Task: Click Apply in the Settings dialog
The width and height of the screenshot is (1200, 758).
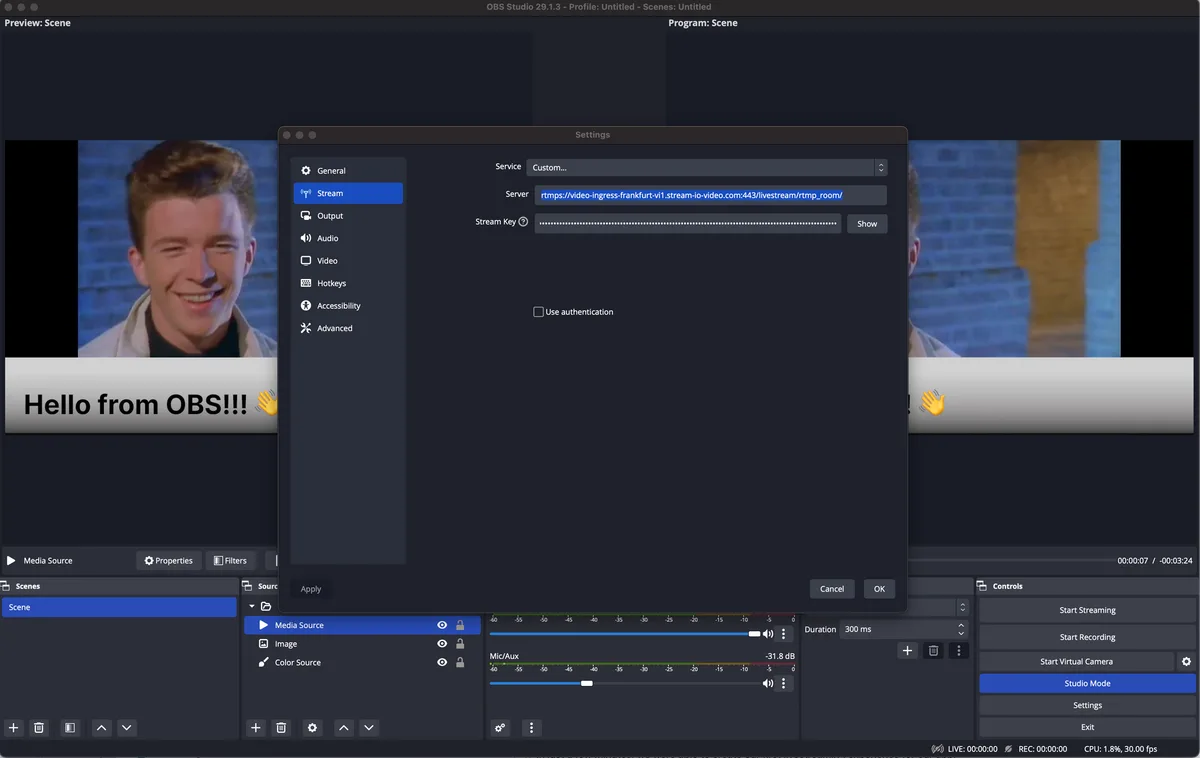Action: tap(311, 589)
